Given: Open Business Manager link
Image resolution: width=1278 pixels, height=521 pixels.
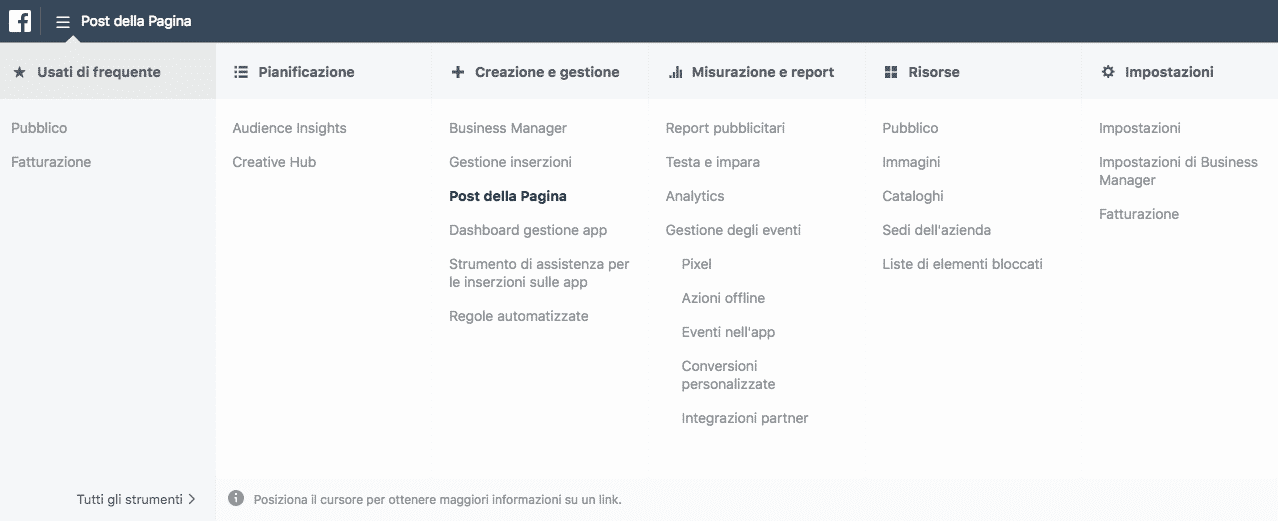Looking at the screenshot, I should point(508,128).
